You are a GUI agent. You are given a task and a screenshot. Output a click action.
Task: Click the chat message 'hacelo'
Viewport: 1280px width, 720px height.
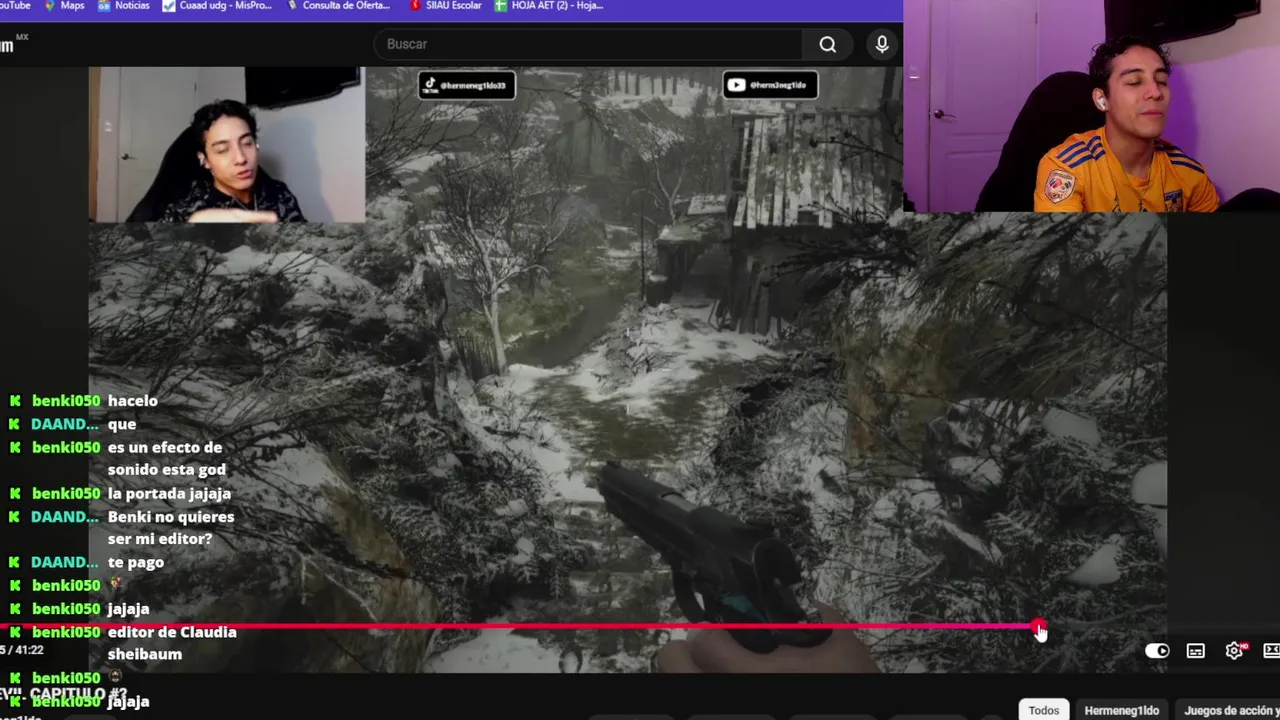tap(132, 401)
